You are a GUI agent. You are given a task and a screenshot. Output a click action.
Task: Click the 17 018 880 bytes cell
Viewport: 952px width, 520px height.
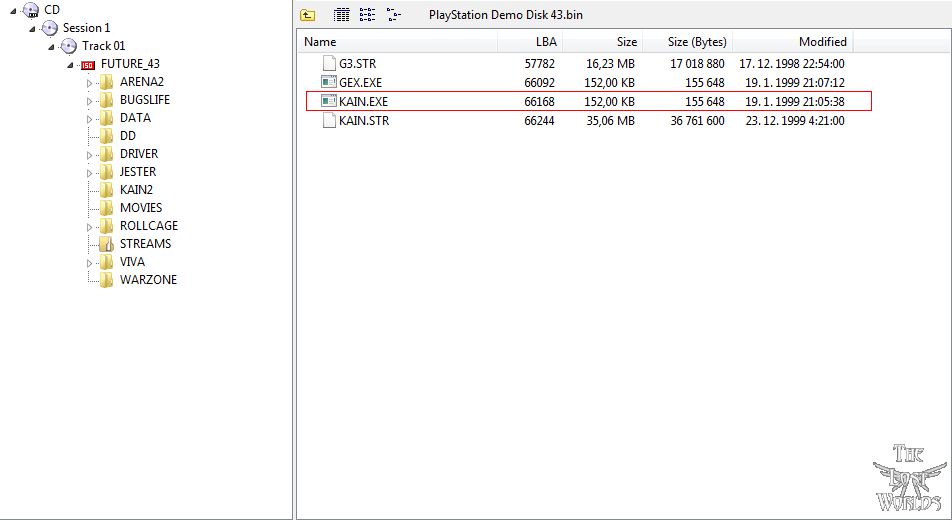click(x=697, y=64)
